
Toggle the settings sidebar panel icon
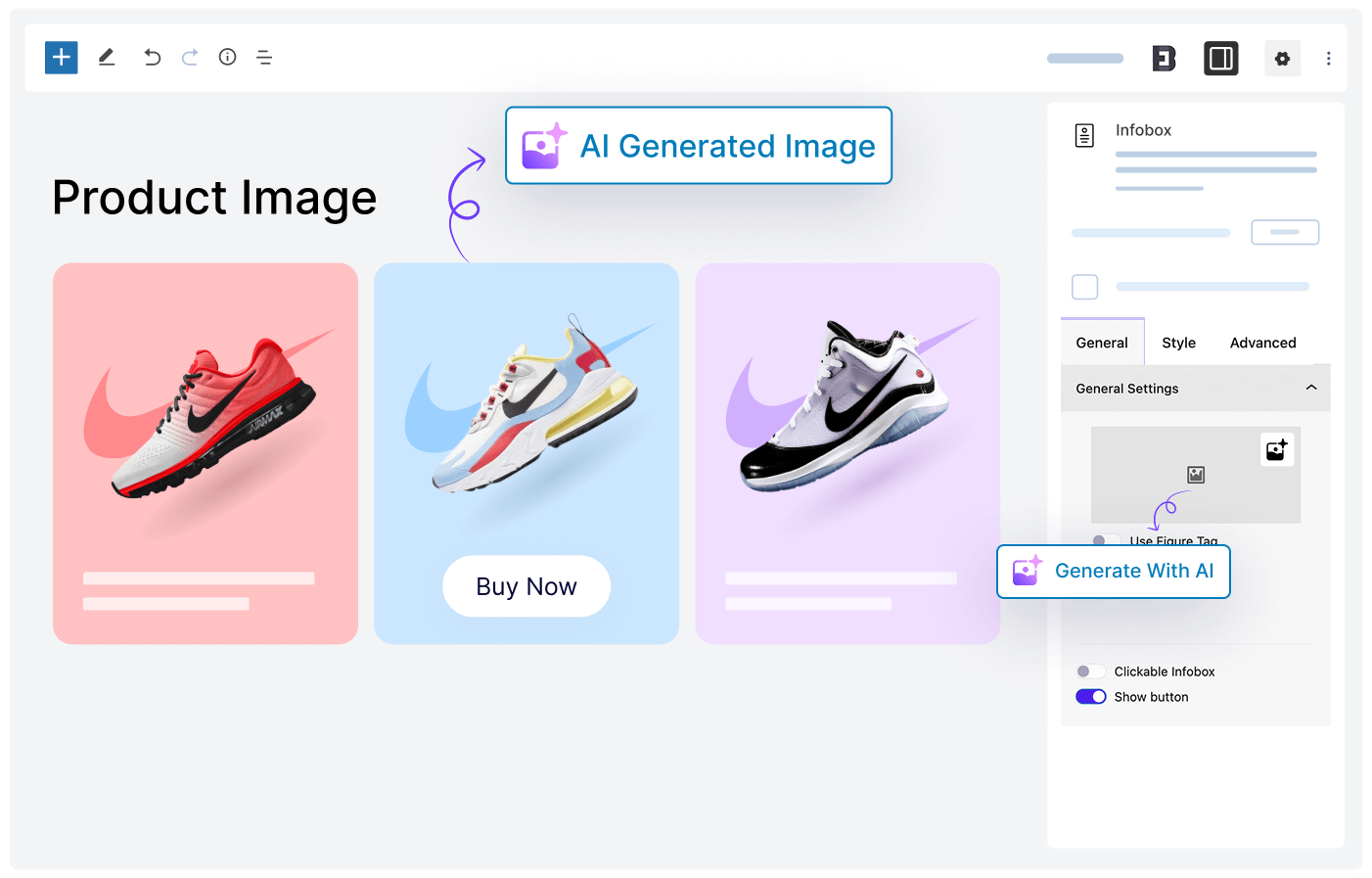pyautogui.click(x=1220, y=59)
